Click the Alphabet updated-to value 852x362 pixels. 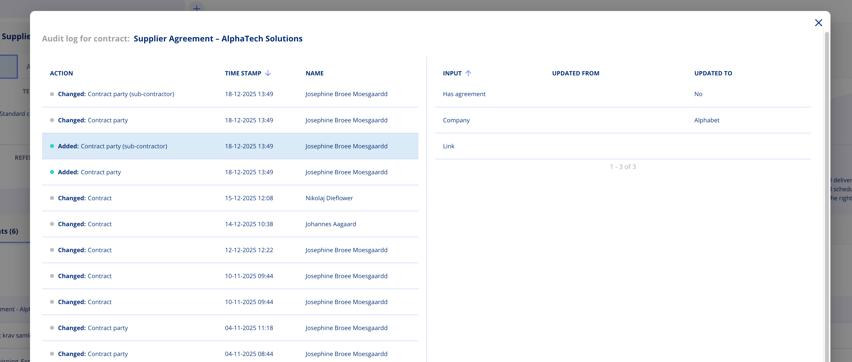(706, 120)
